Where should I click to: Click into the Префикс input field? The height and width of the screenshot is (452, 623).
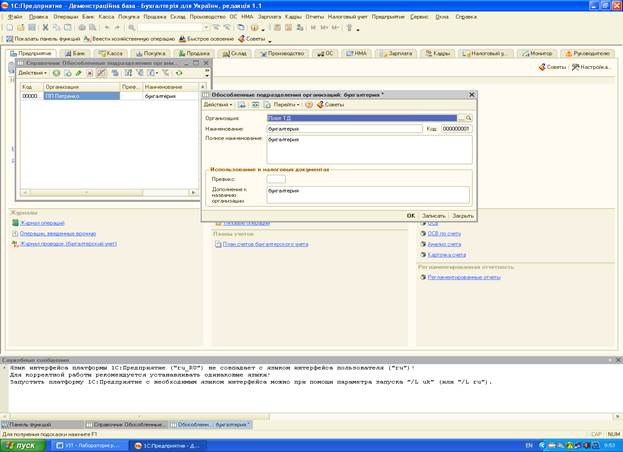[276, 179]
